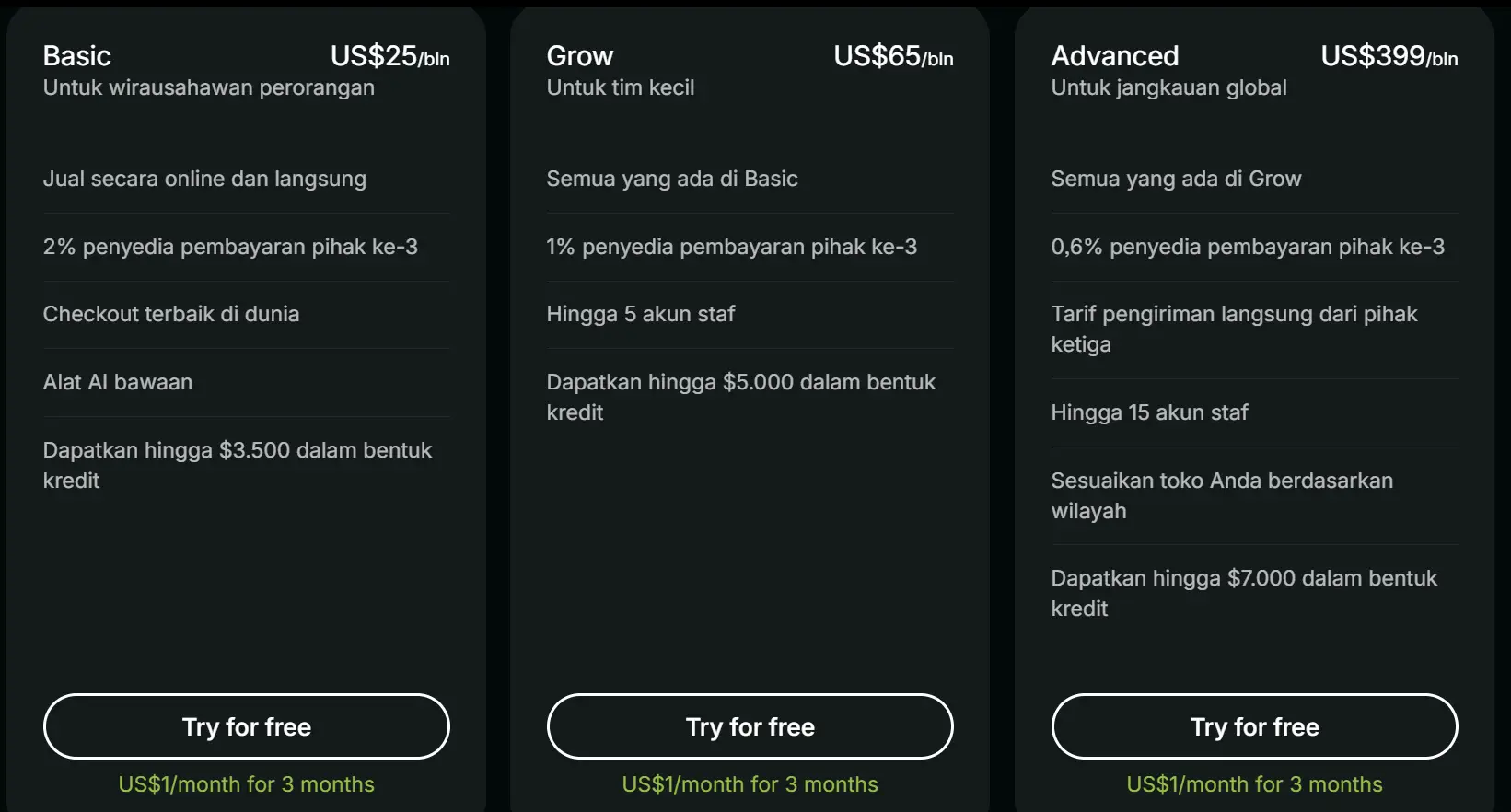Click US$1/month offer below Grow button

point(750,784)
